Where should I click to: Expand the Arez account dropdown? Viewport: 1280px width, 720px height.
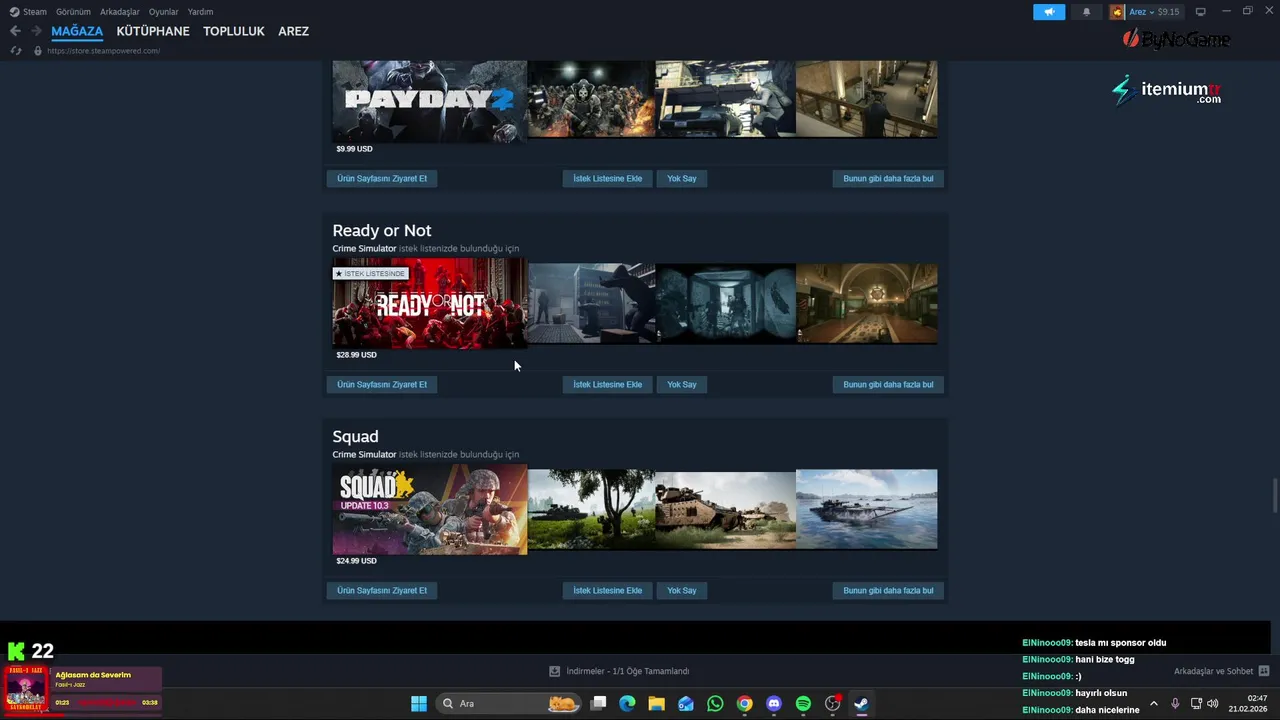click(1154, 12)
